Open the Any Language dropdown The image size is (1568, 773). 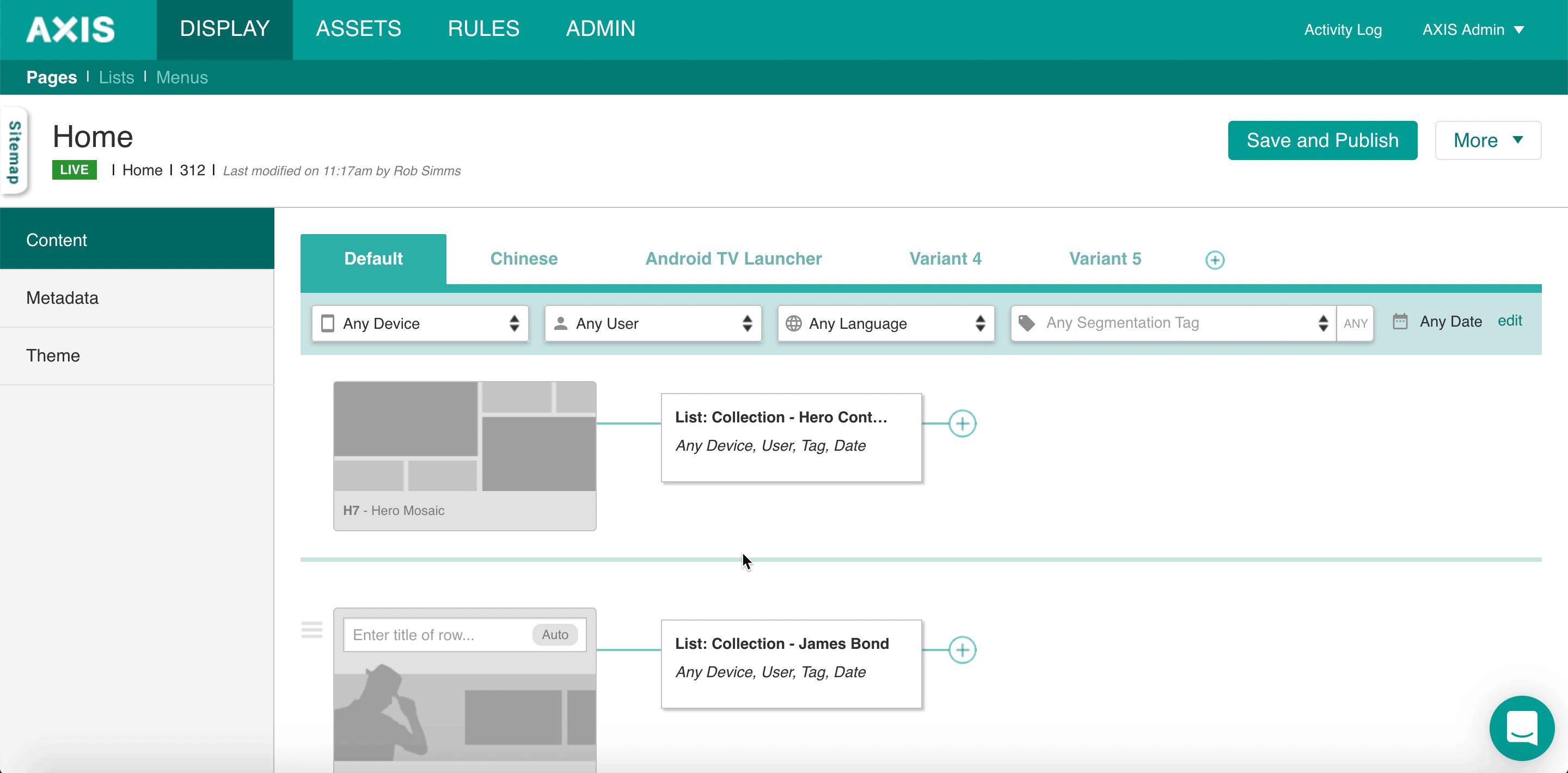tap(886, 323)
